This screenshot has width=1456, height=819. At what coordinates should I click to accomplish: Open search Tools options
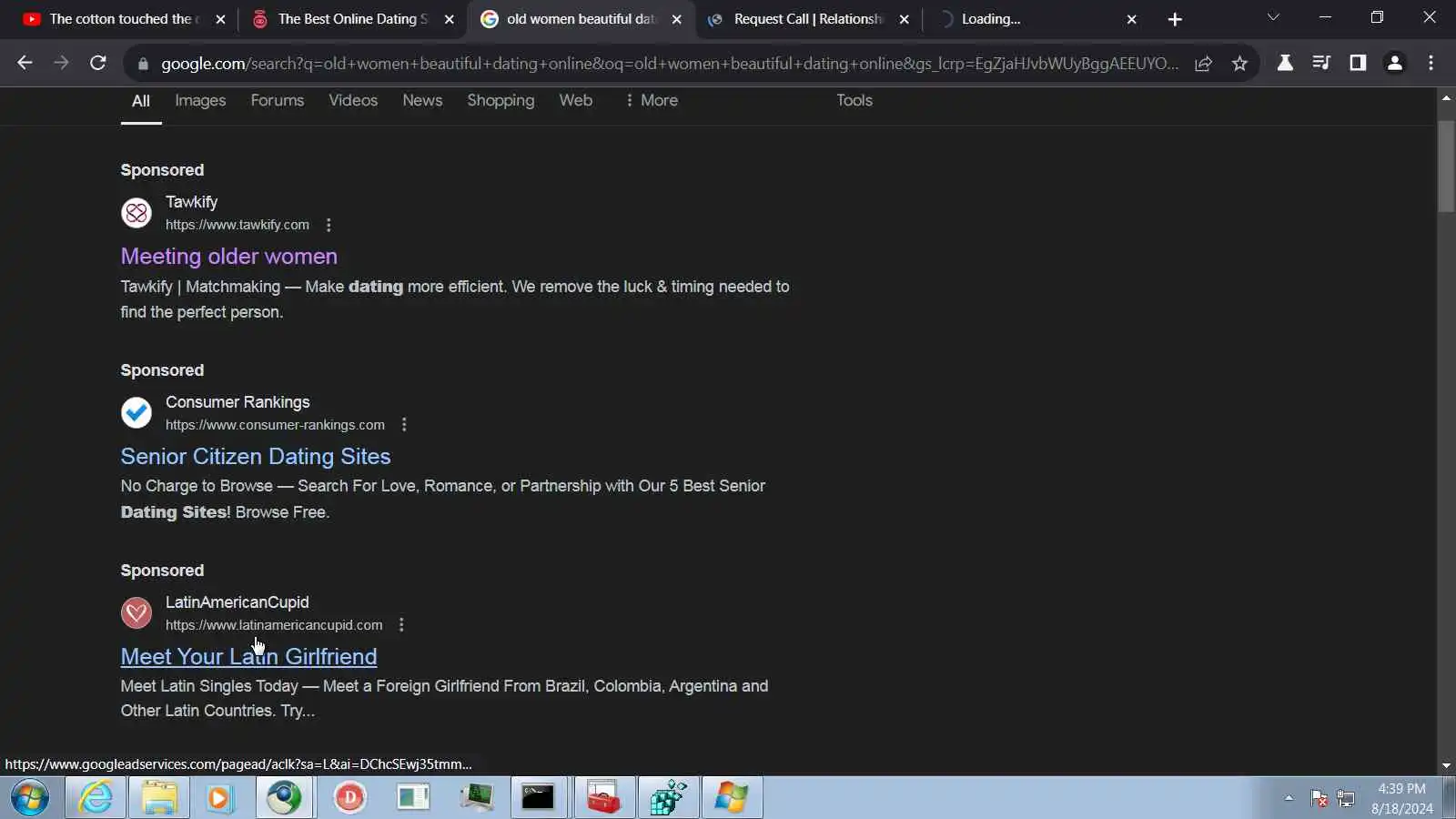[854, 100]
